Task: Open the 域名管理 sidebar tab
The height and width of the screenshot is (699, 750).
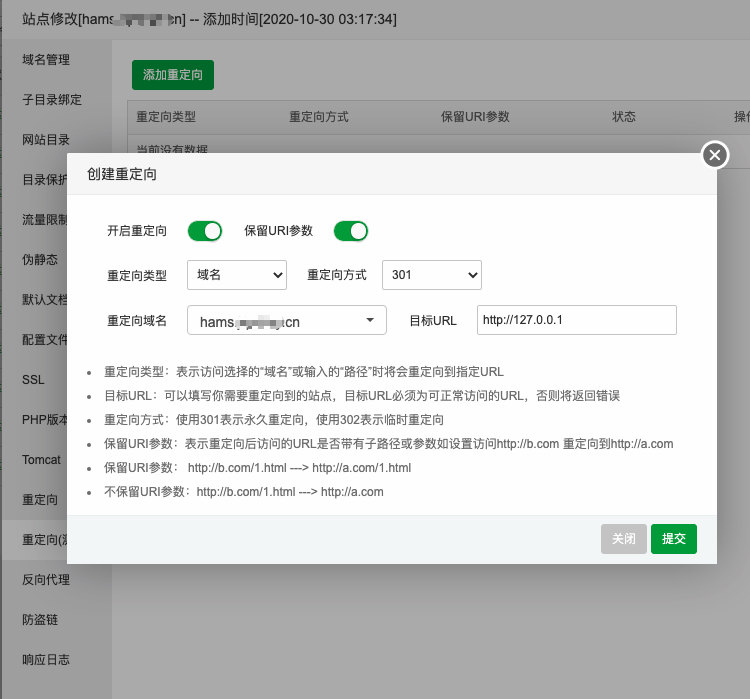Action: pos(46,60)
